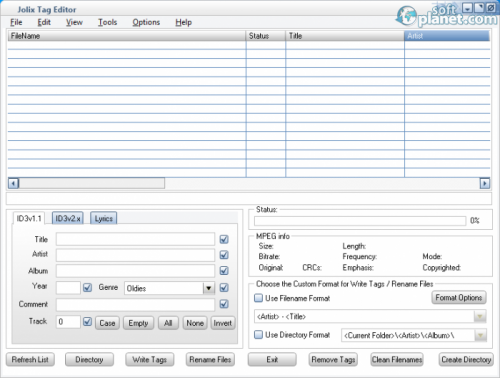
Task: Click into the Year input field
Action: tap(68, 288)
